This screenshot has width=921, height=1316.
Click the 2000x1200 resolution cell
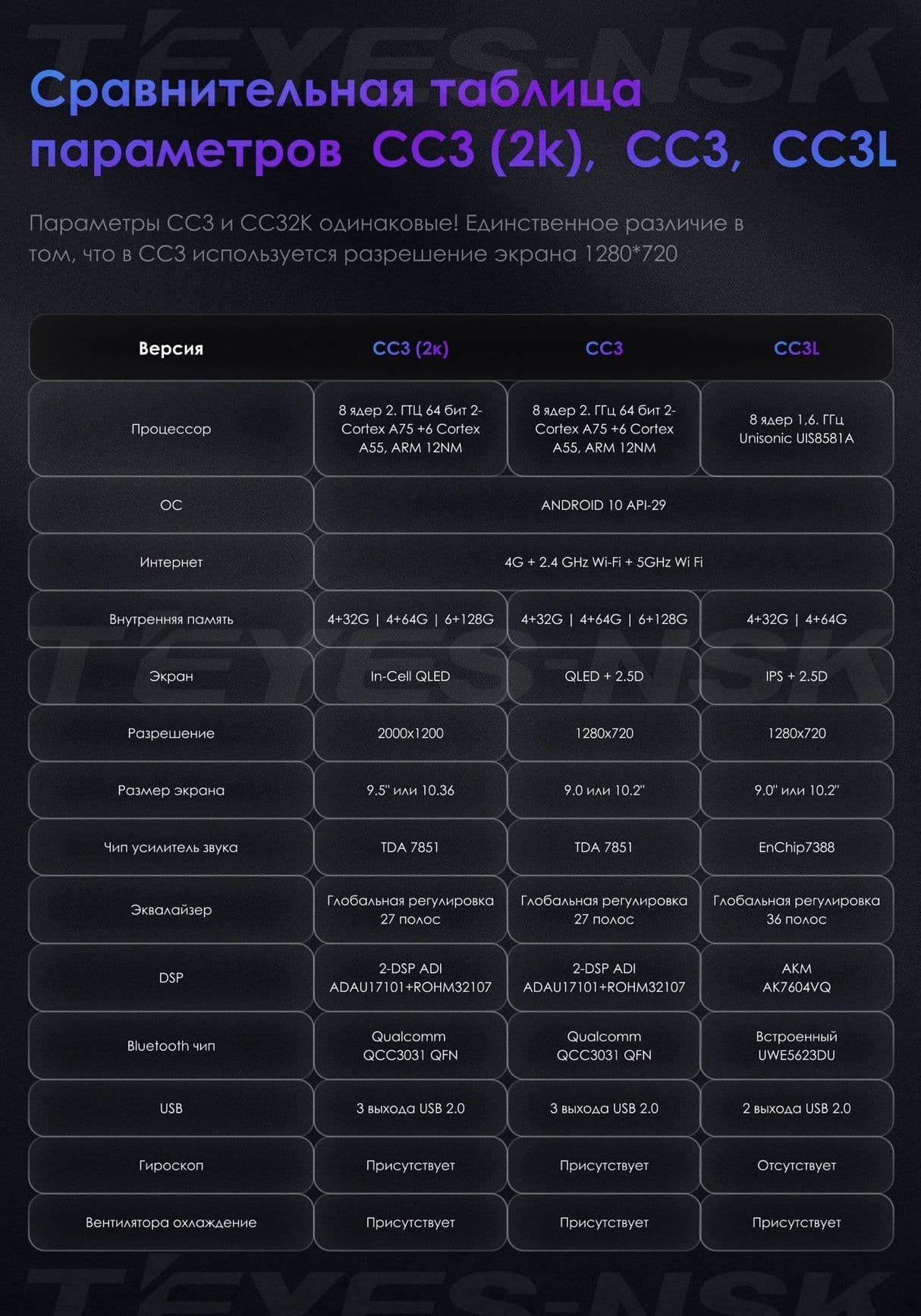[x=410, y=733]
